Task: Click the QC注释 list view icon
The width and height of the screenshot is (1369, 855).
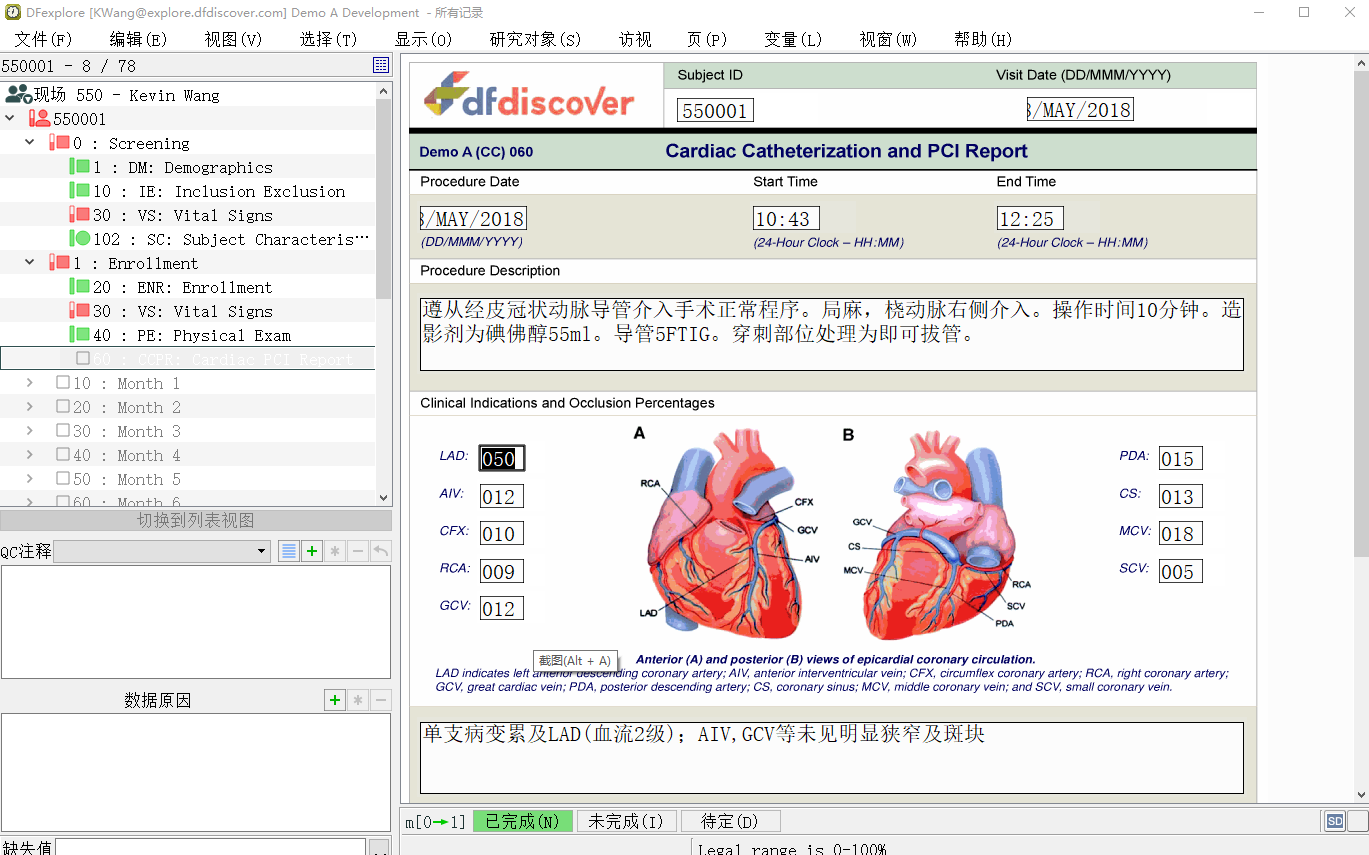Action: [x=289, y=551]
